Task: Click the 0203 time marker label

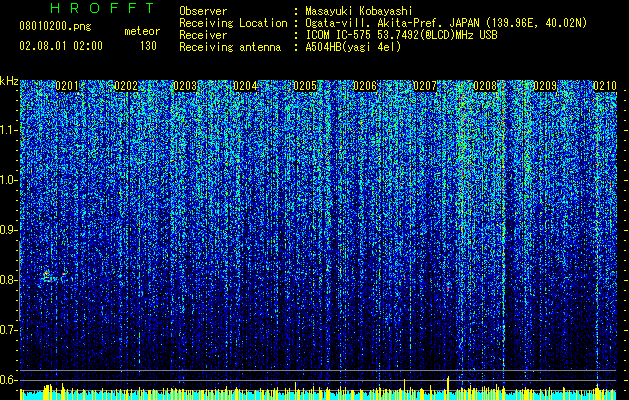Action: tap(185, 86)
